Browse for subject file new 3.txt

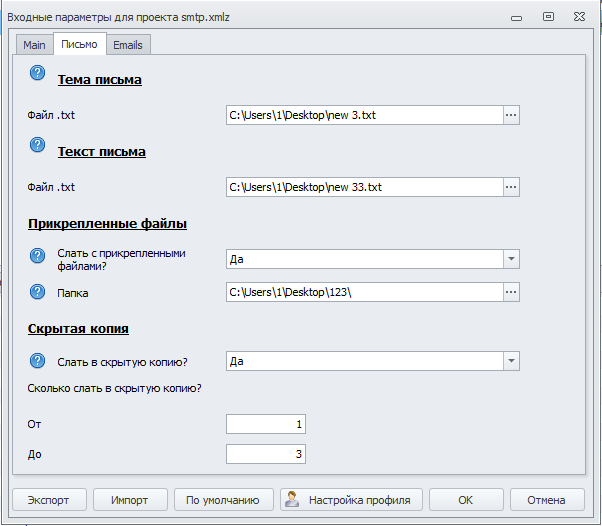[x=510, y=115]
